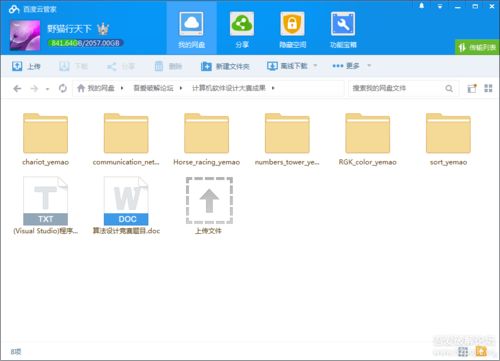Expand the arrow after second breadcrumb folder
Image resolution: width=500 pixels, height=361 pixels.
[x=181, y=88]
